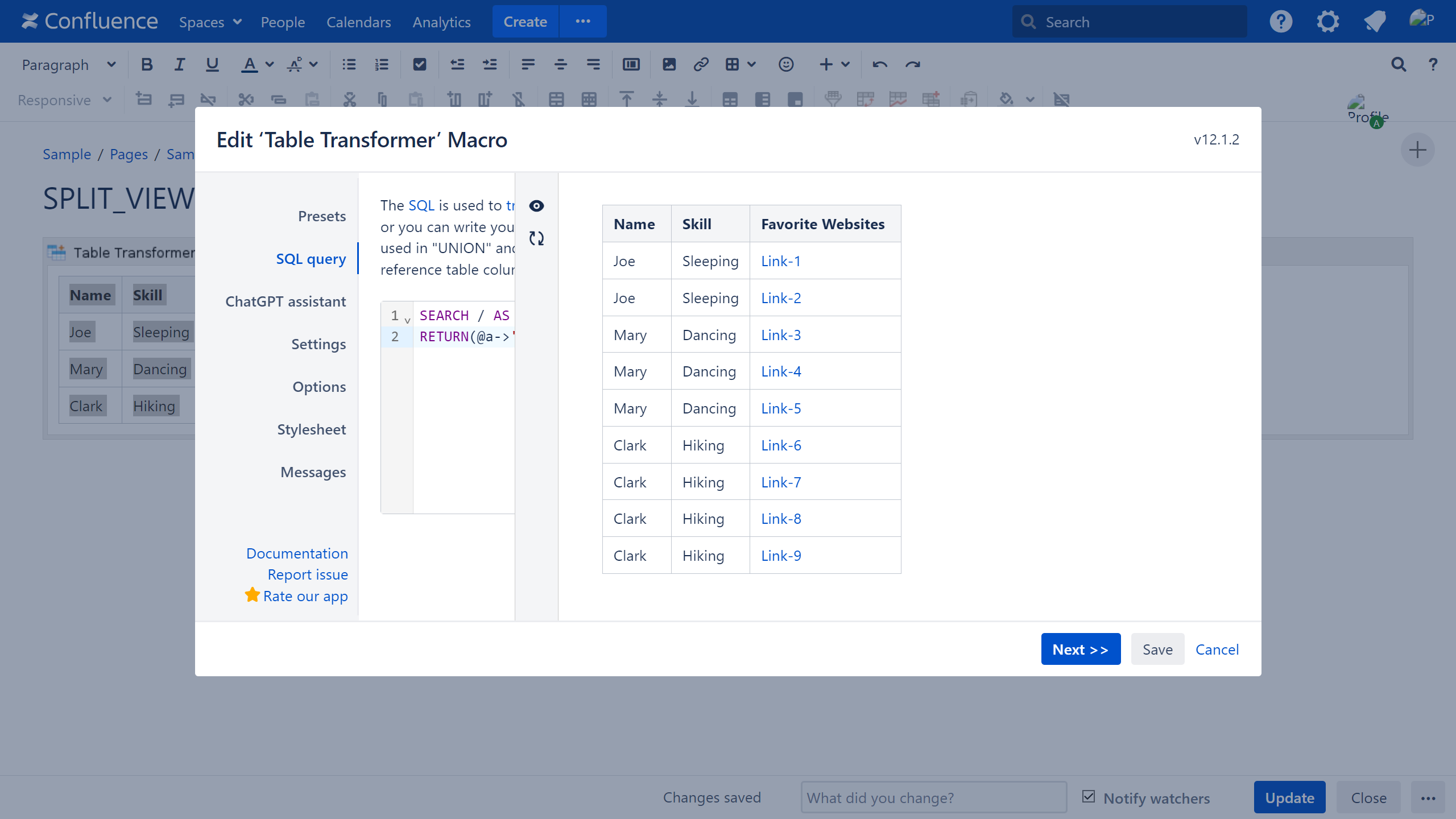Open the Paragraph style dropdown
Screen dimensions: 1456x819
point(68,64)
